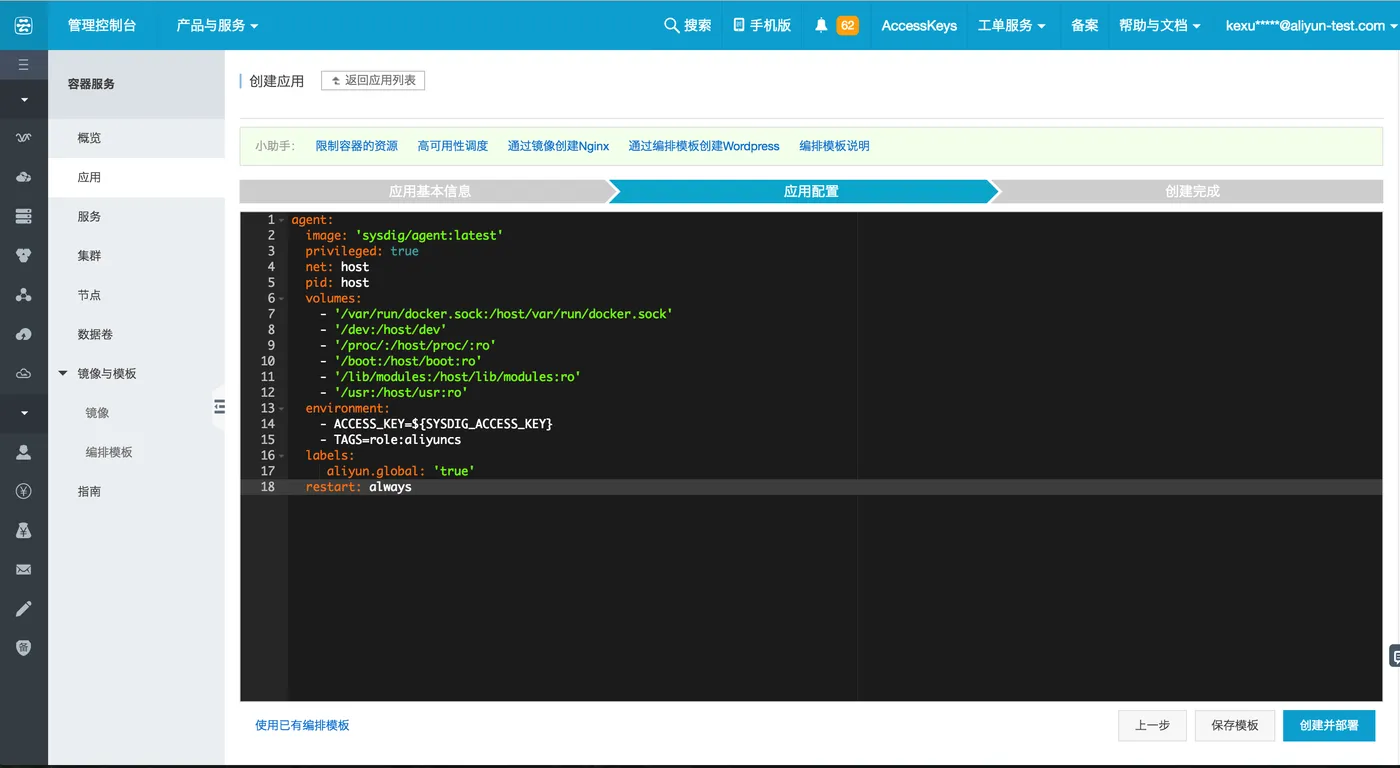Open the pencil edit icon in rail

pos(24,609)
